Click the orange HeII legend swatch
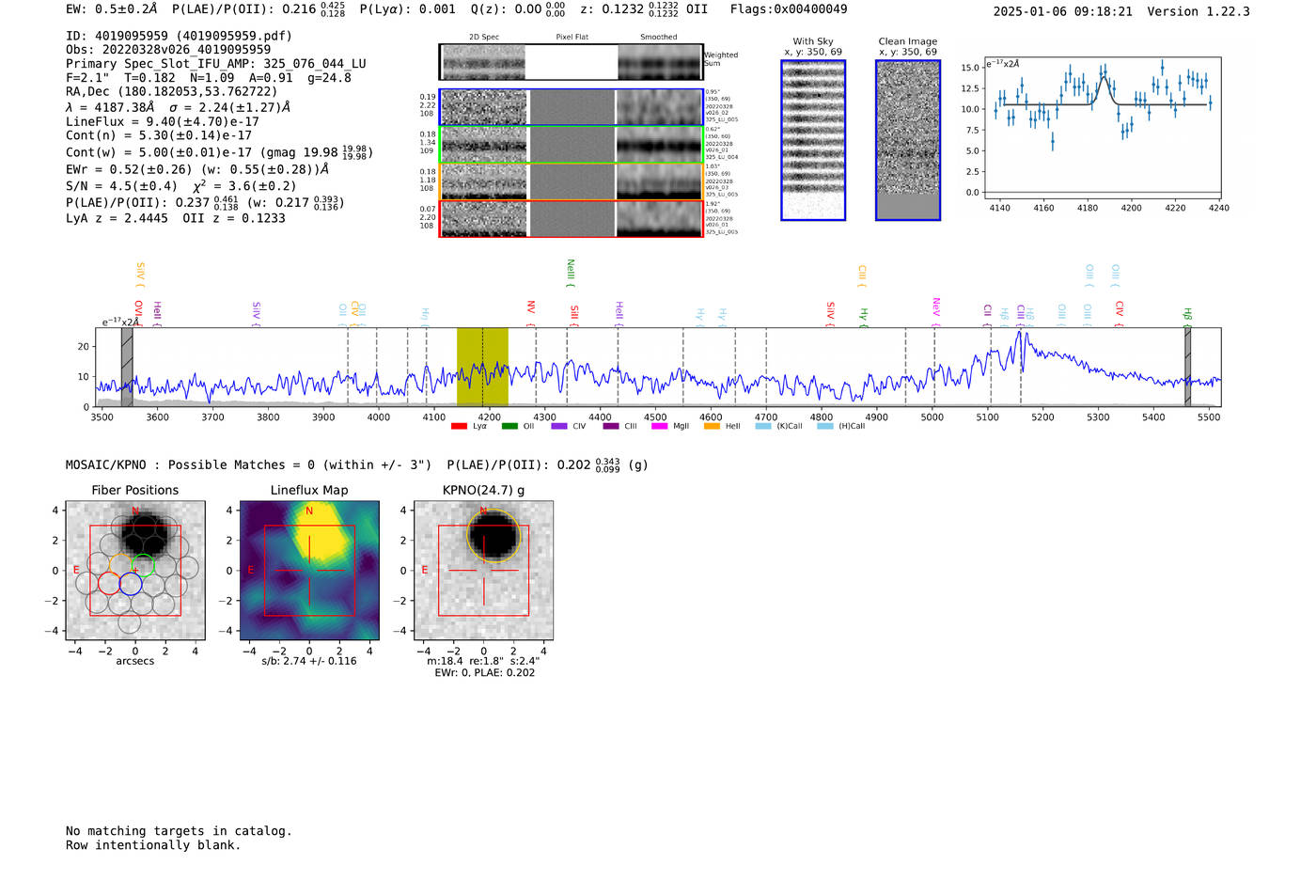 [x=712, y=426]
